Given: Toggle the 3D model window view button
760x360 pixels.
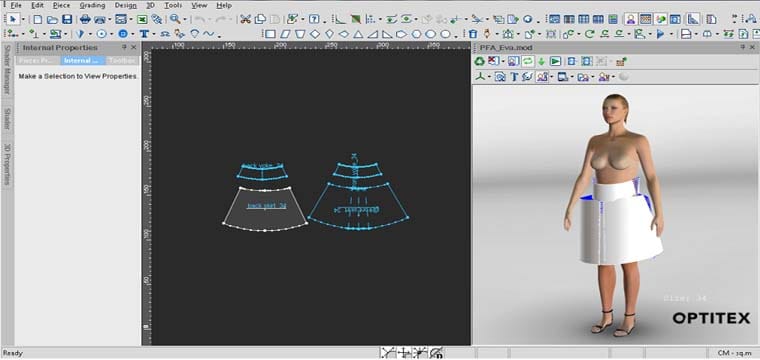Looking at the screenshot, I should [631, 19].
